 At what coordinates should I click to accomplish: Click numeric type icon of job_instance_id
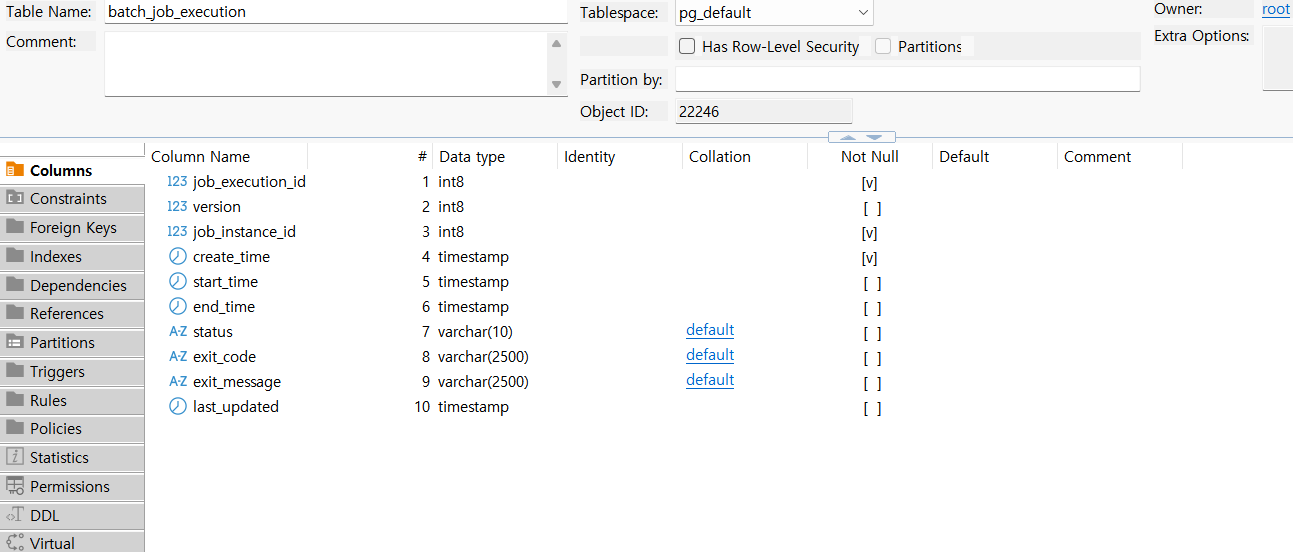[x=177, y=232]
